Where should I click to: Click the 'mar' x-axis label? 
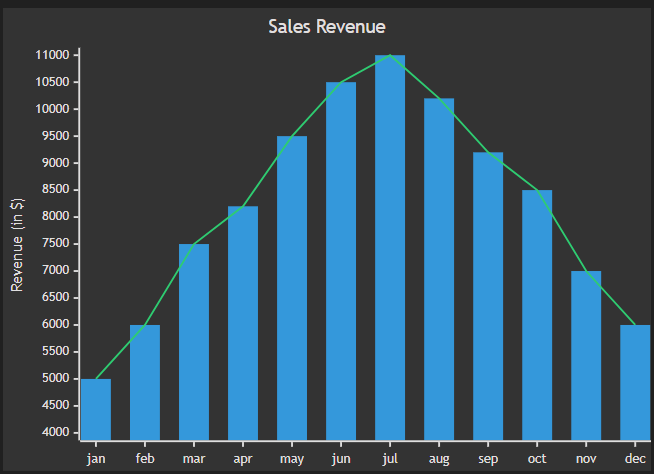[x=194, y=459]
